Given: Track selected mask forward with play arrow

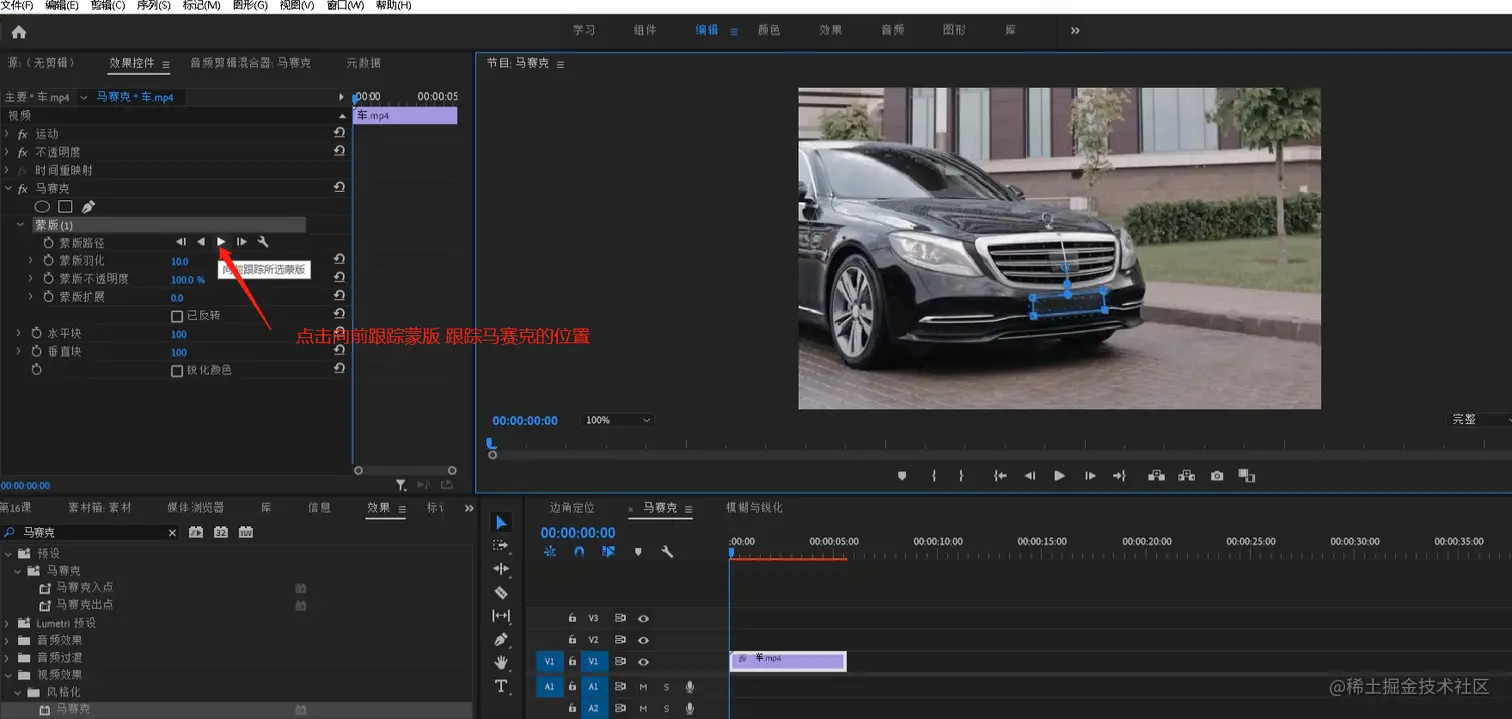Looking at the screenshot, I should pyautogui.click(x=221, y=242).
